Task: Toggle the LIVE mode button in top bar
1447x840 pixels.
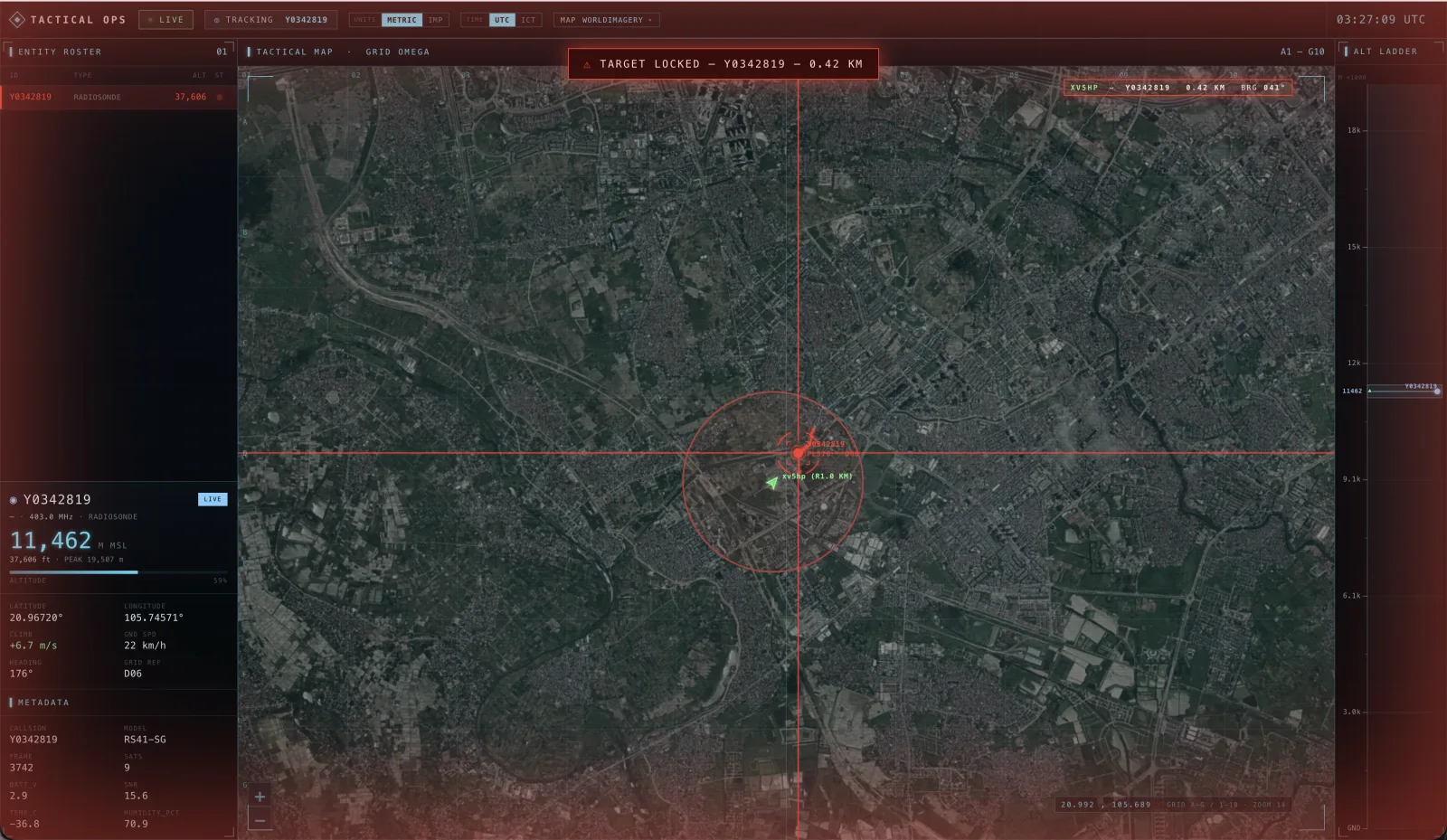Action: coord(166,20)
